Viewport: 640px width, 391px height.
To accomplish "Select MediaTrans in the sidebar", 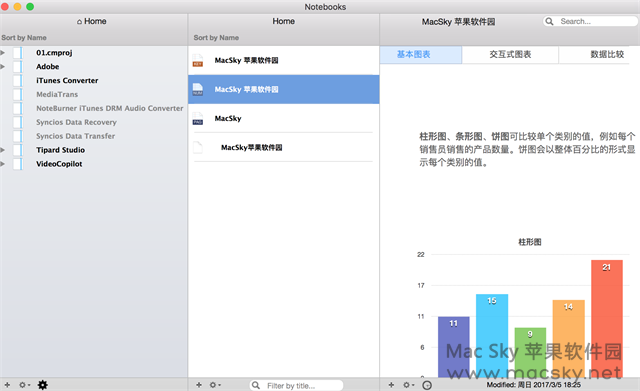I will click(x=57, y=94).
